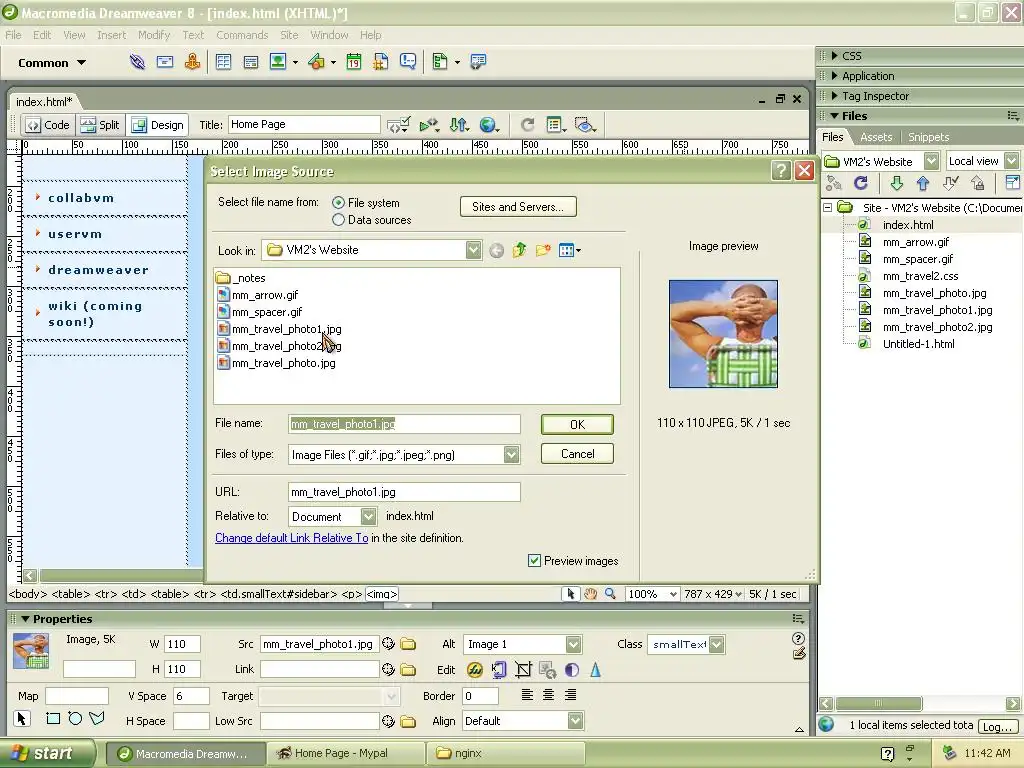Viewport: 1024px width, 768px height.
Task: Click the Src point-to-file target icon
Action: tap(389, 644)
